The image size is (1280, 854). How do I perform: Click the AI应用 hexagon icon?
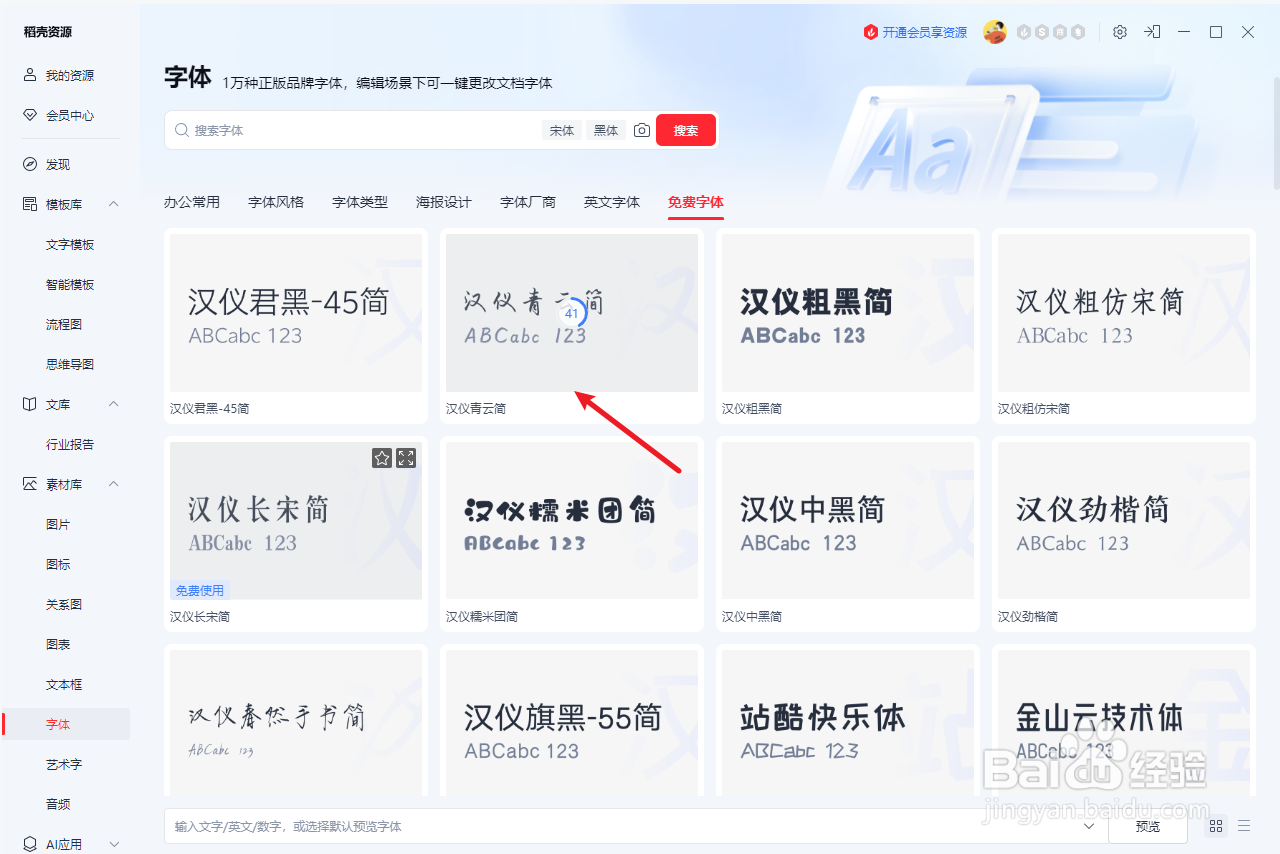click(30, 844)
